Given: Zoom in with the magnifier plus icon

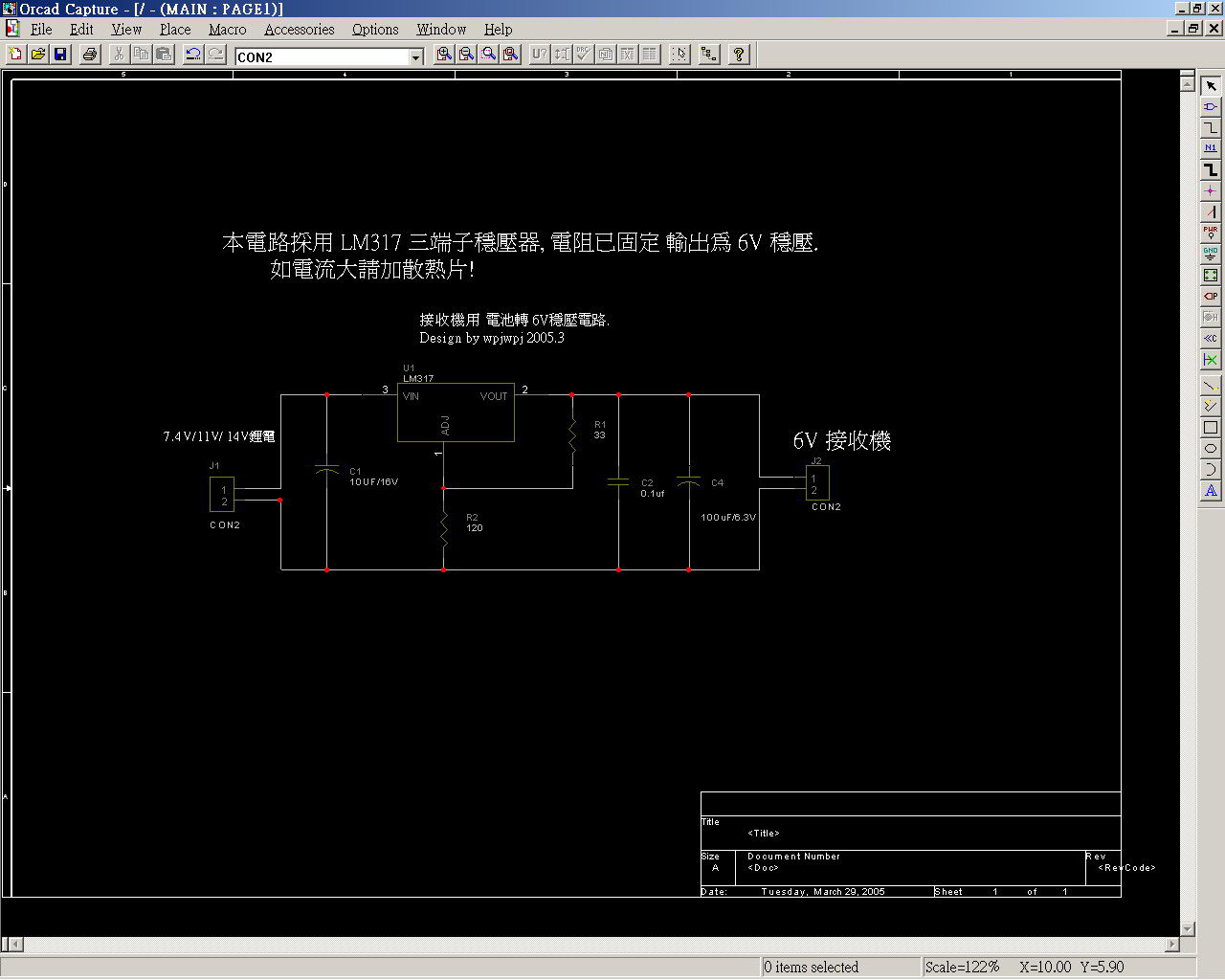Looking at the screenshot, I should coord(444,55).
